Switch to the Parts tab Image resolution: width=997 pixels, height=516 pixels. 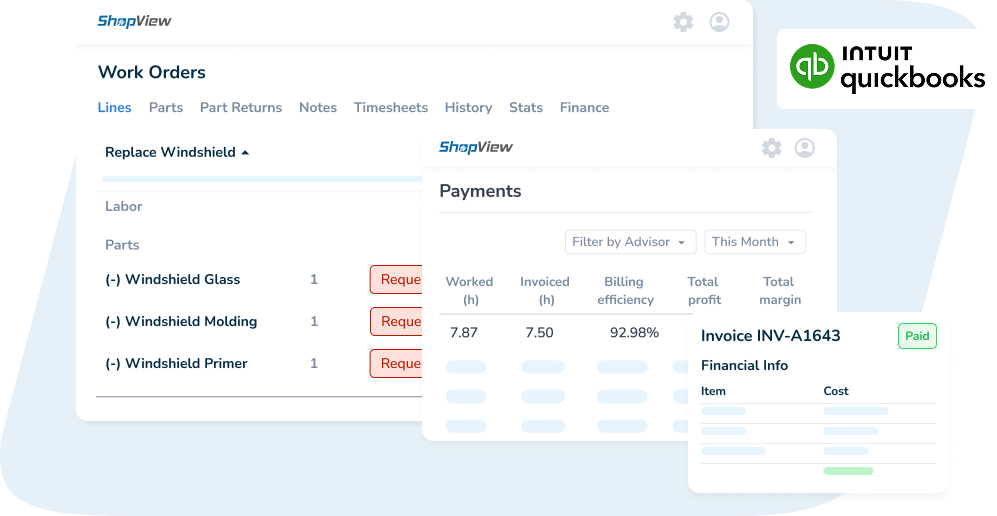[166, 107]
